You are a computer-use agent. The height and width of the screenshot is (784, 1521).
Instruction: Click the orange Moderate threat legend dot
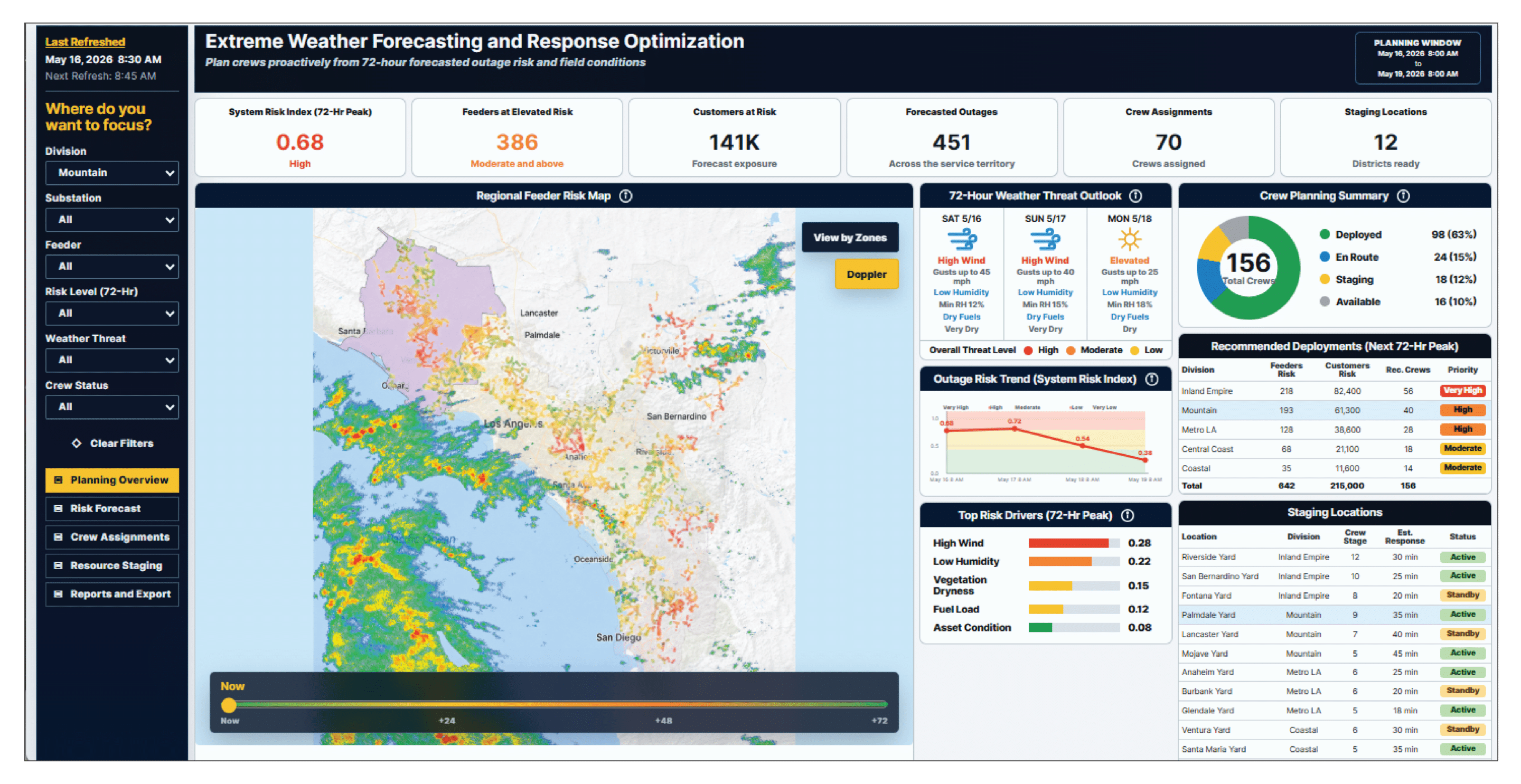point(1071,350)
